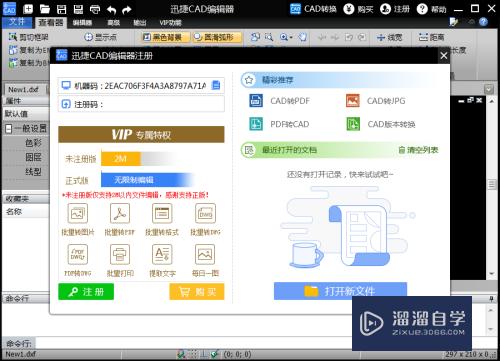This screenshot has height=361, width=500.
Task: Open the zoom dropdown arrow in ribbon
Action: pos(291,37)
